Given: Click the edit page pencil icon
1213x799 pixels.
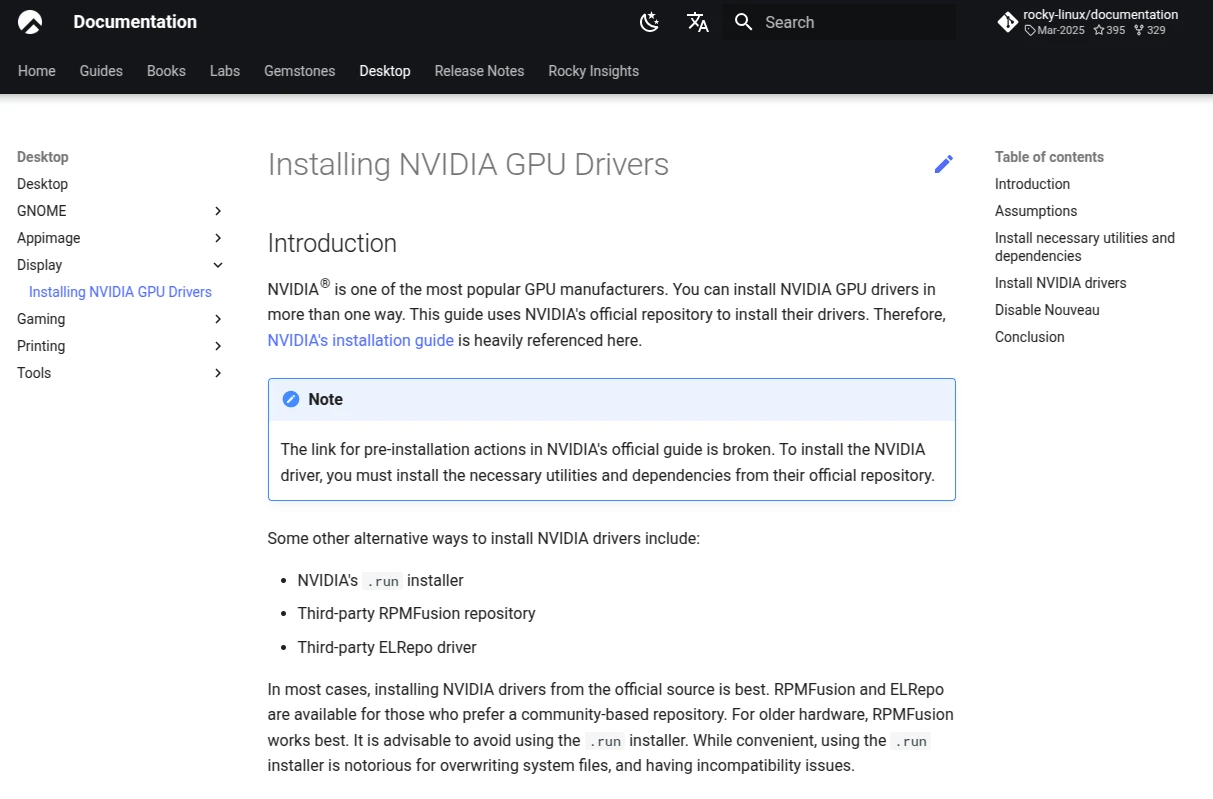Looking at the screenshot, I should [x=943, y=164].
